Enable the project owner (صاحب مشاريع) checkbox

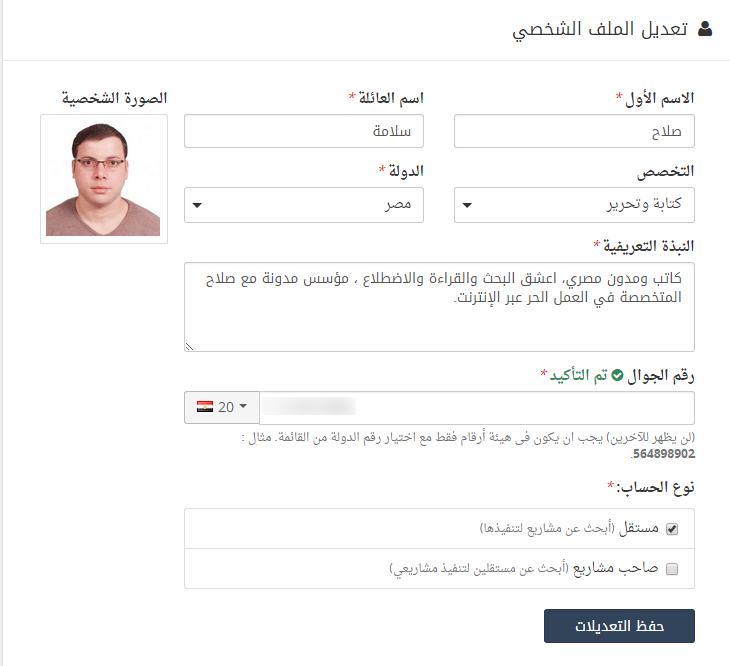pos(672,569)
